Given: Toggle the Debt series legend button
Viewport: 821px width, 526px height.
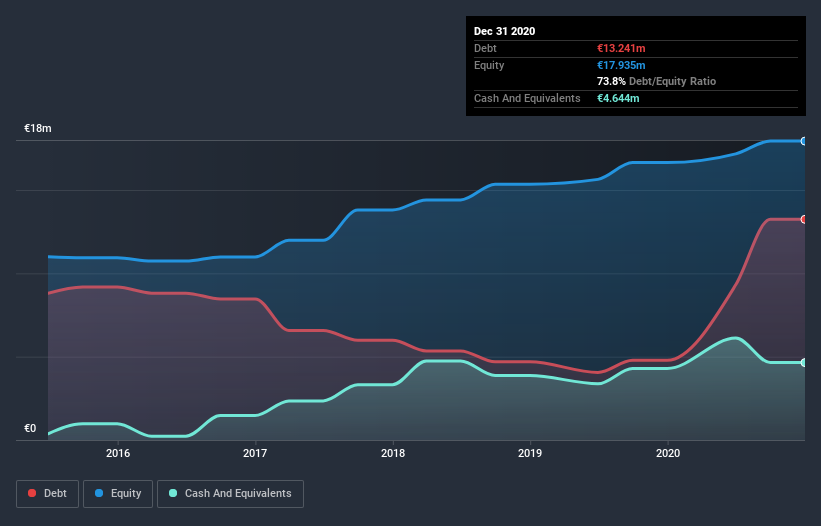Looking at the screenshot, I should tap(47, 494).
